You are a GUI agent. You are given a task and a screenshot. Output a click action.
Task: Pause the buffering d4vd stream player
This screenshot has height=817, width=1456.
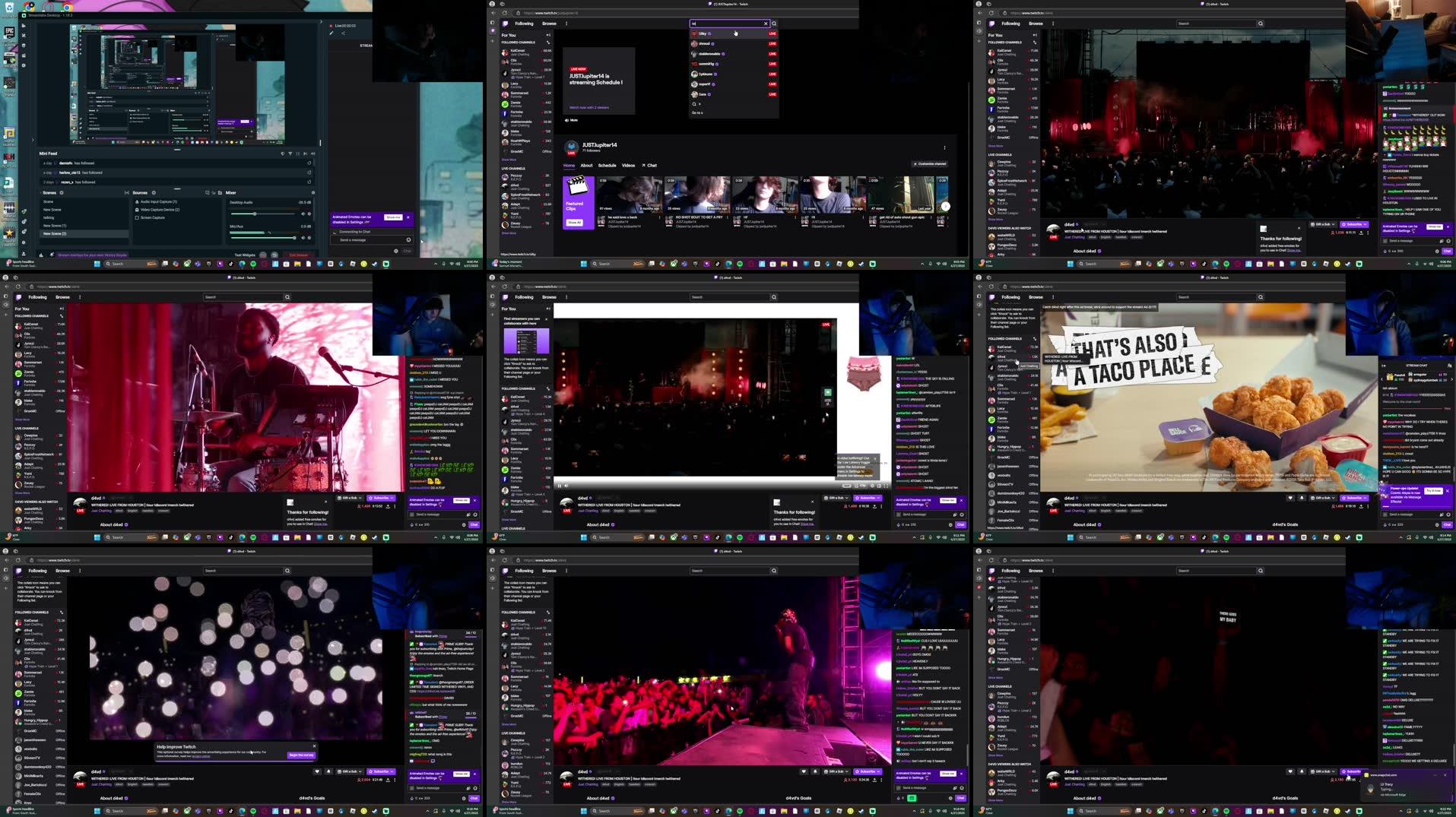point(560,486)
